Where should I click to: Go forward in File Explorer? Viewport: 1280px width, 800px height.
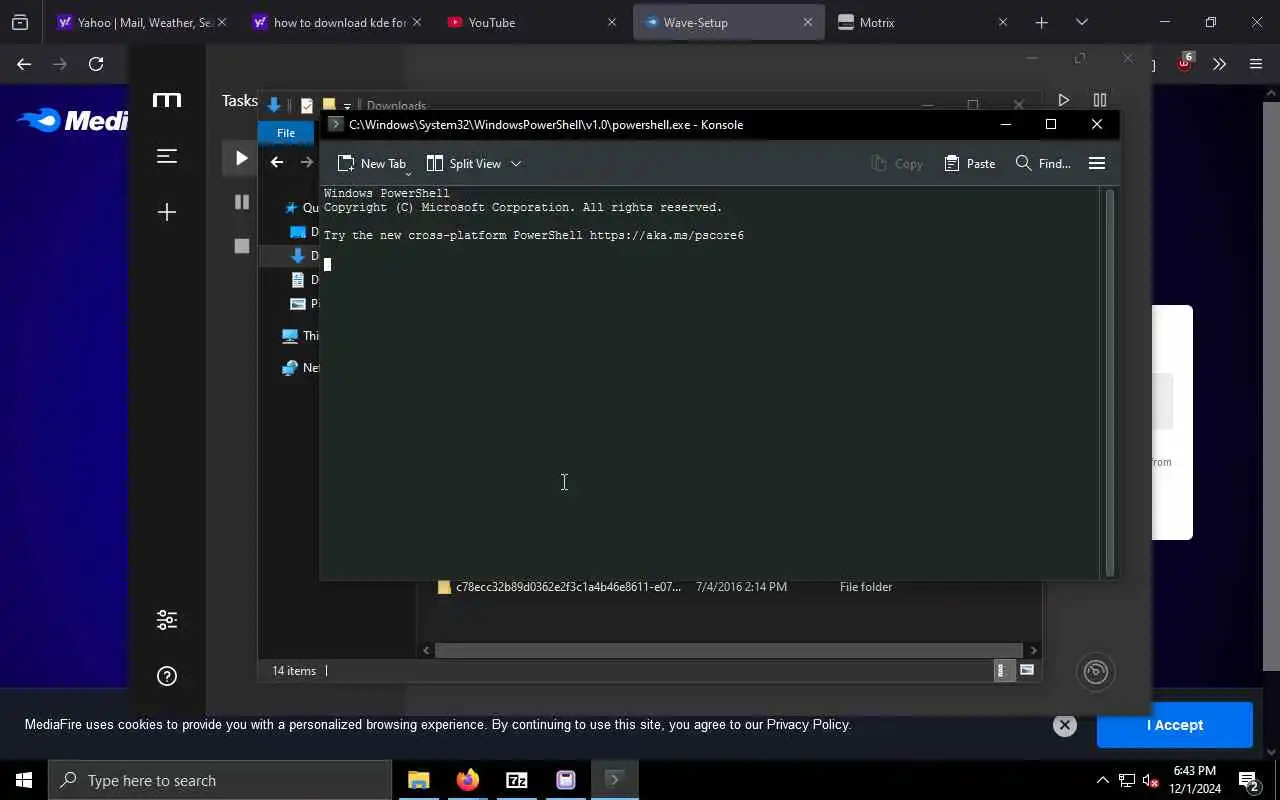306,162
